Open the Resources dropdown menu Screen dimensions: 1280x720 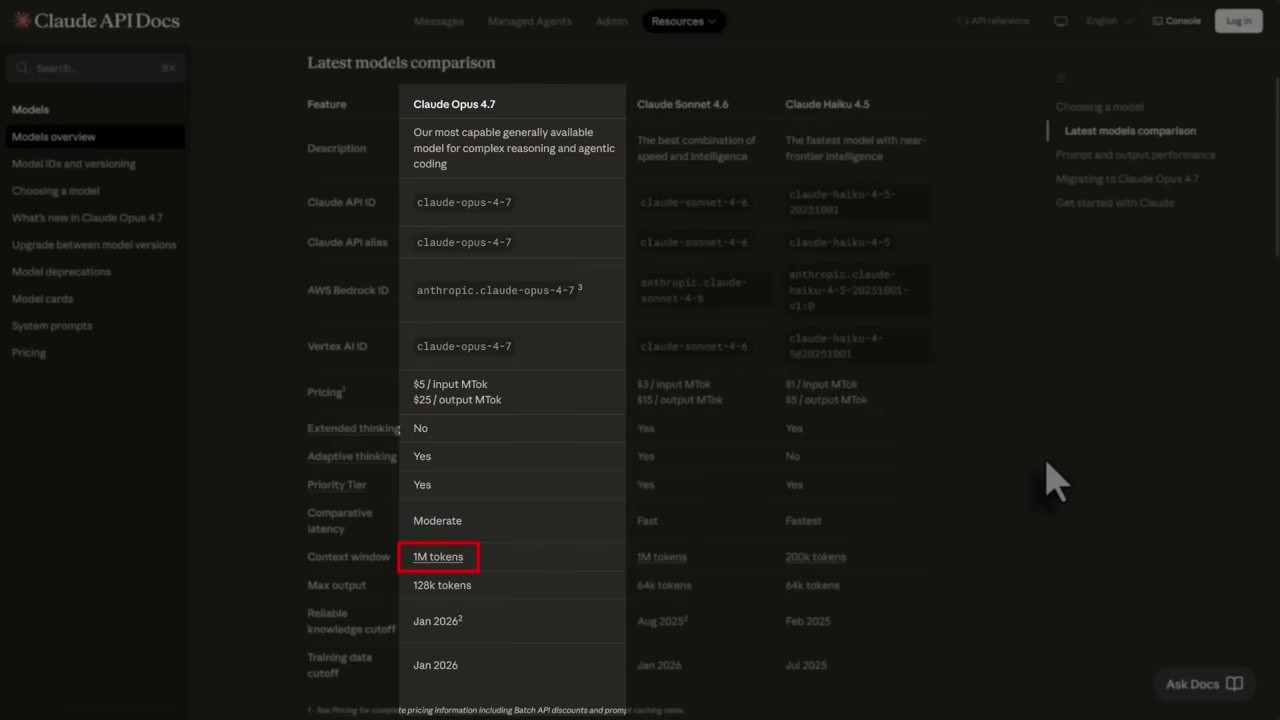point(684,21)
